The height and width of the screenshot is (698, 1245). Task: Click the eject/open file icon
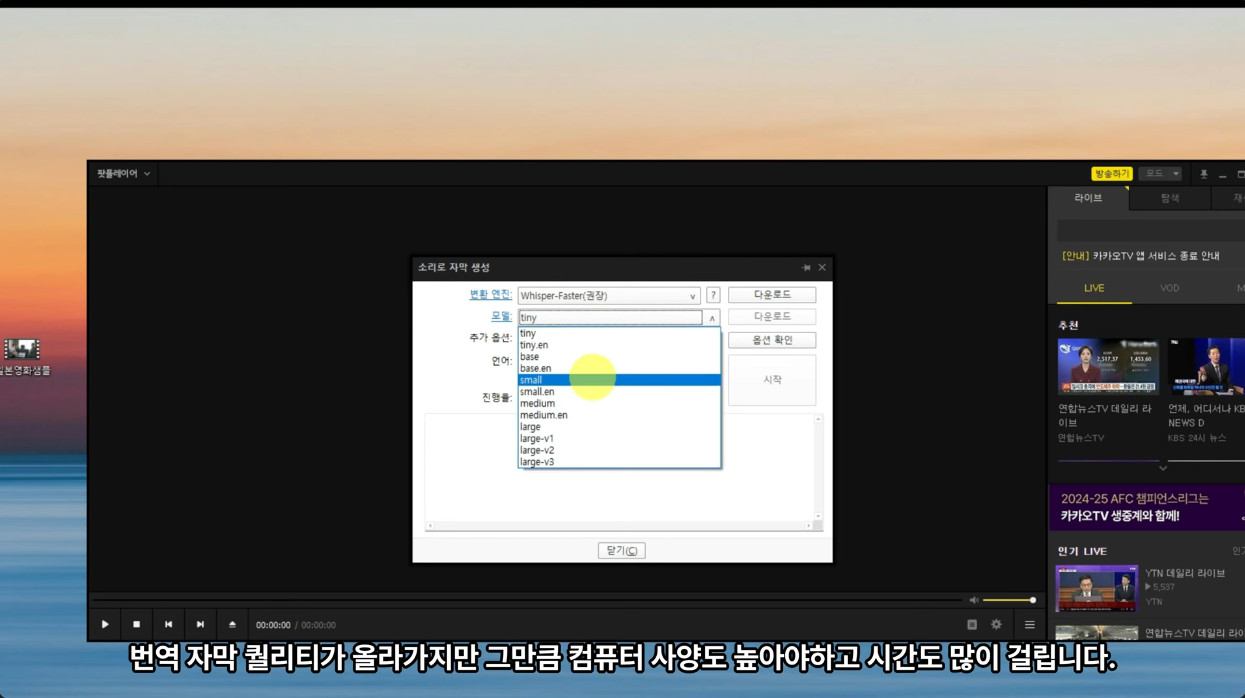tap(232, 625)
